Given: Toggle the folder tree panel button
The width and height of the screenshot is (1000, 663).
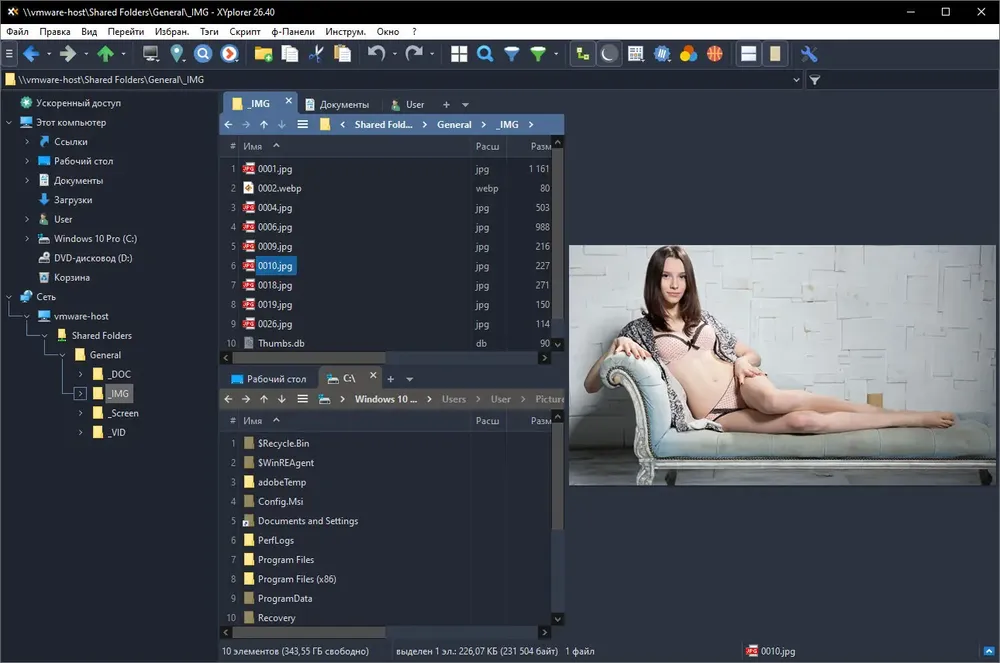Looking at the screenshot, I should pos(583,54).
